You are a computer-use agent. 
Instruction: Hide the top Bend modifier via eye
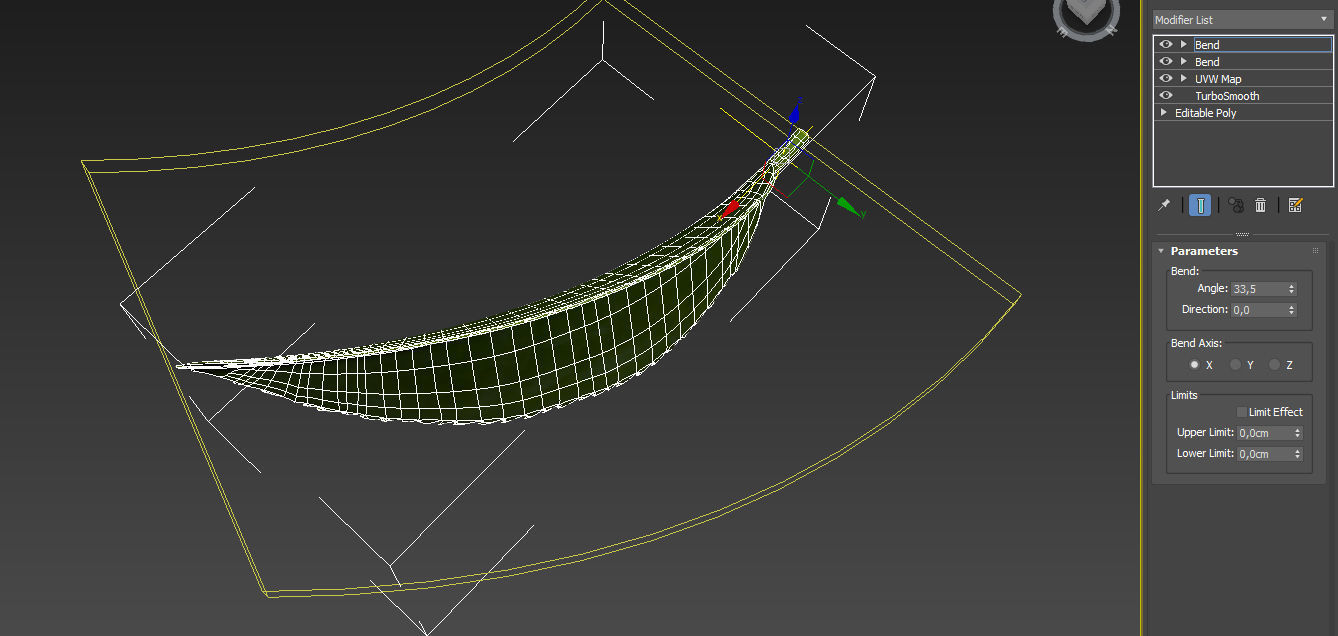click(1165, 44)
